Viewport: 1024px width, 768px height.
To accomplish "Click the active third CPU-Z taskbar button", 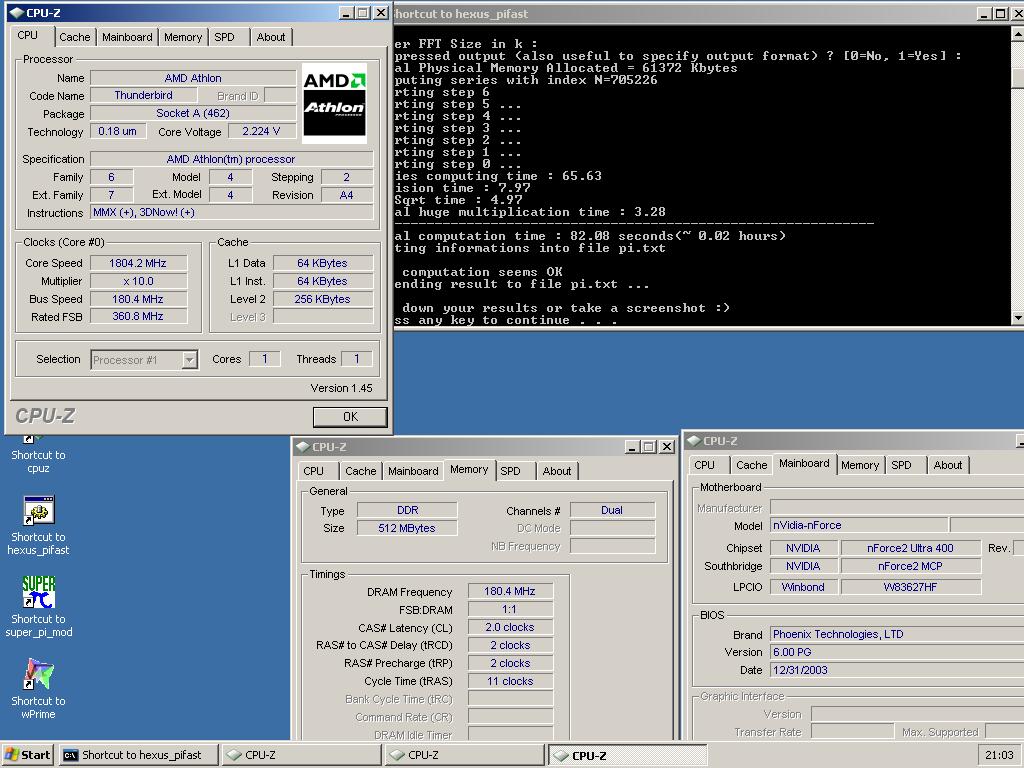I will click(627, 755).
